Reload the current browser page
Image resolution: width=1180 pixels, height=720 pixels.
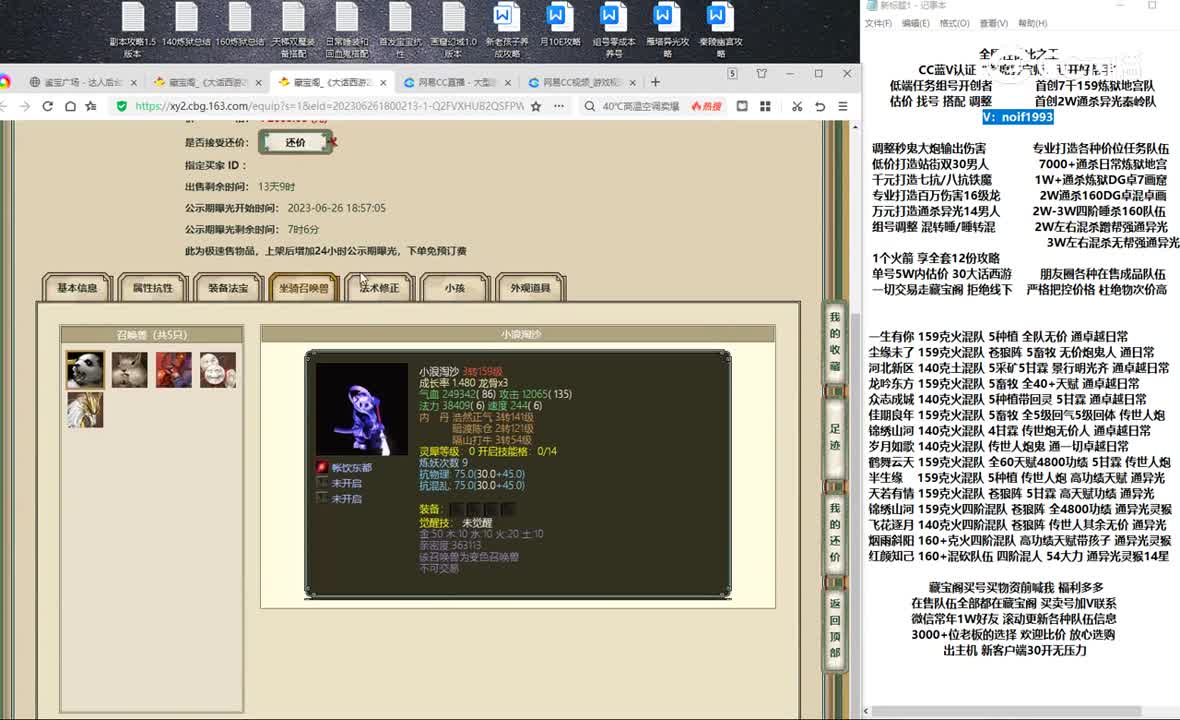(x=47, y=106)
